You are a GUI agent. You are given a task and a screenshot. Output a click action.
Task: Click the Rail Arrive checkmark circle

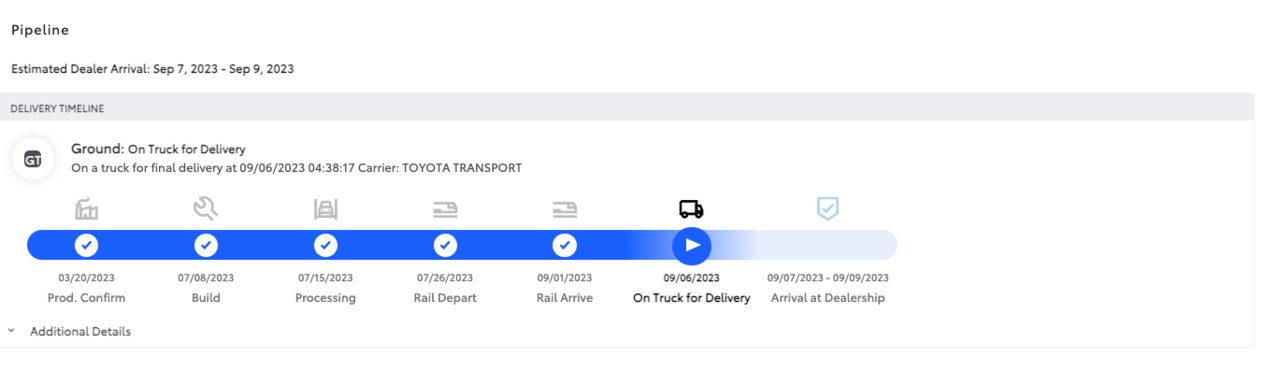click(565, 245)
